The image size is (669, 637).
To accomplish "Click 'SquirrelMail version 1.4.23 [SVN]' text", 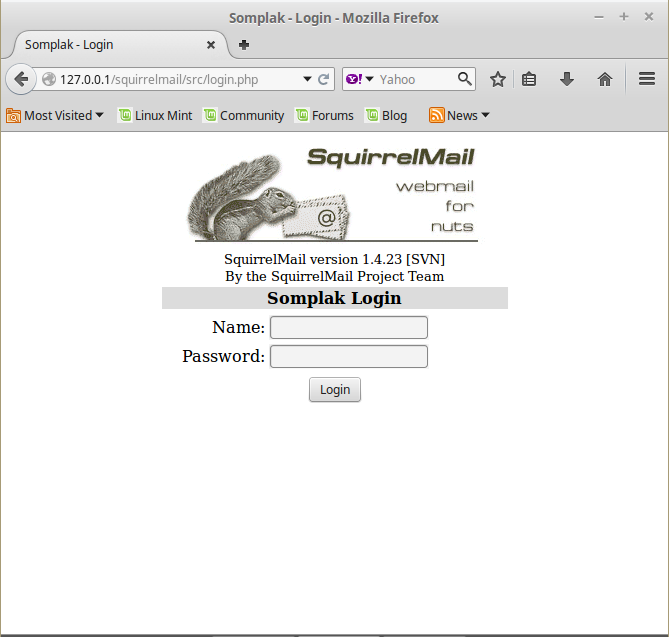I will (x=334, y=259).
